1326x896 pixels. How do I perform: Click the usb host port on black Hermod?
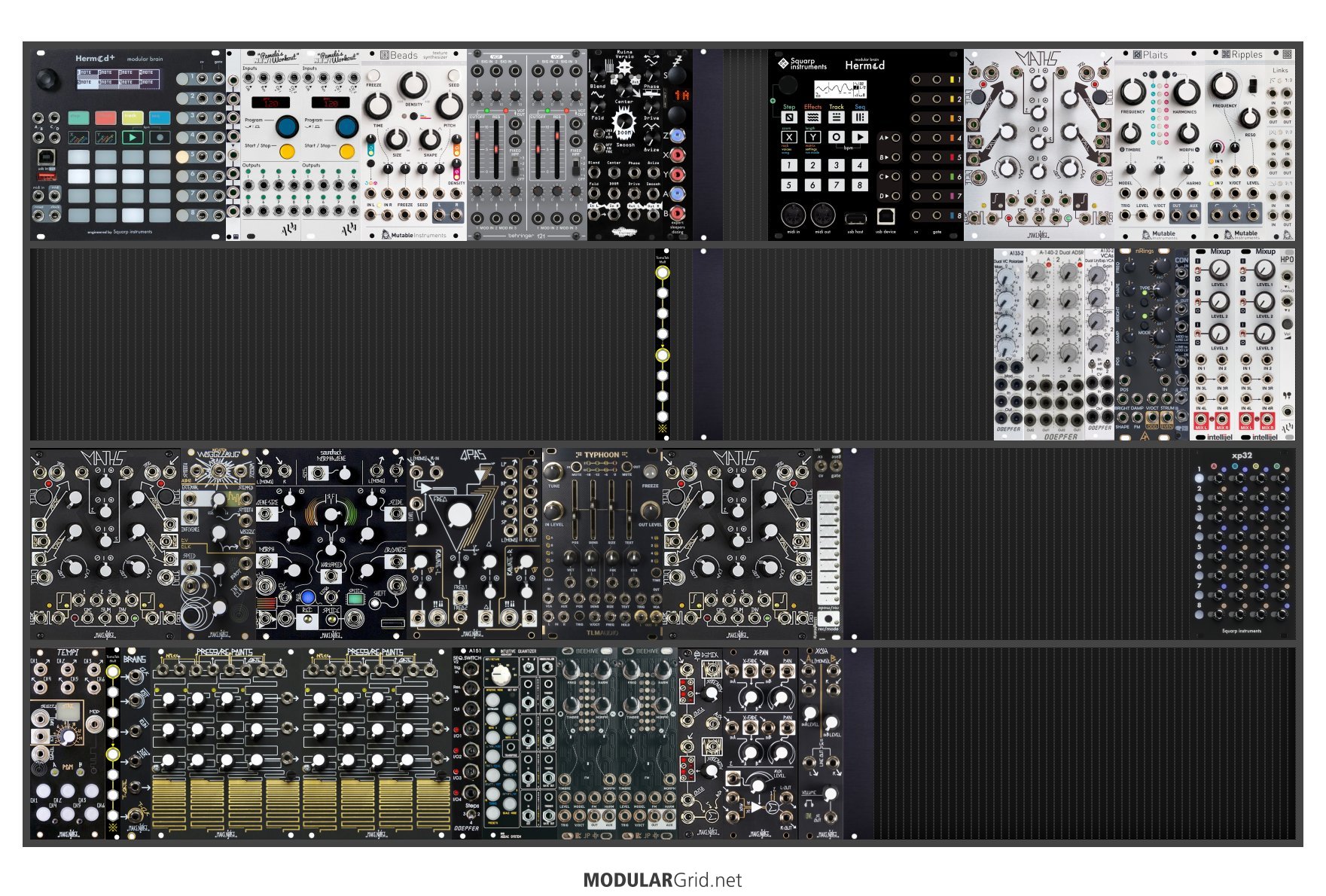click(x=855, y=218)
